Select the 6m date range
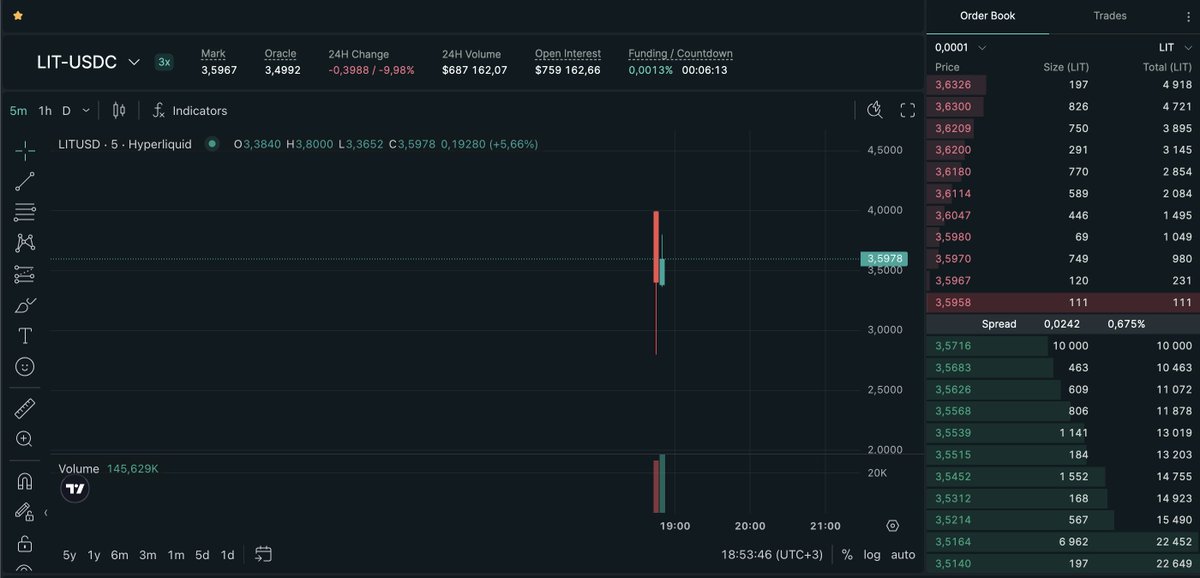The height and width of the screenshot is (578, 1200). point(120,554)
